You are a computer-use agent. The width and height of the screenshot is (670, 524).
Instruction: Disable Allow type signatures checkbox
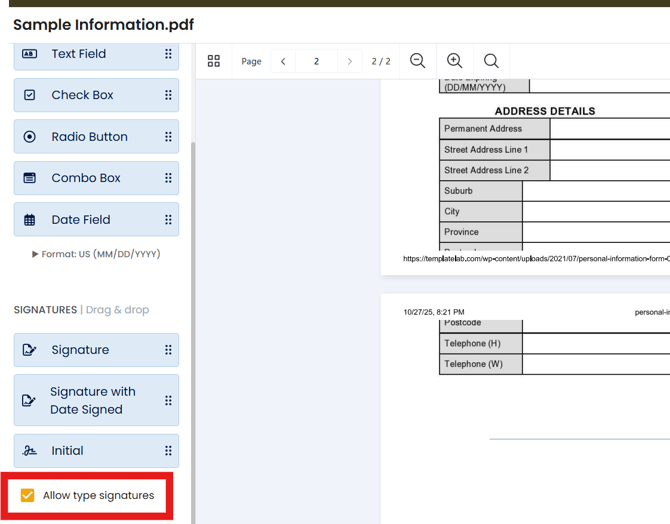28,495
